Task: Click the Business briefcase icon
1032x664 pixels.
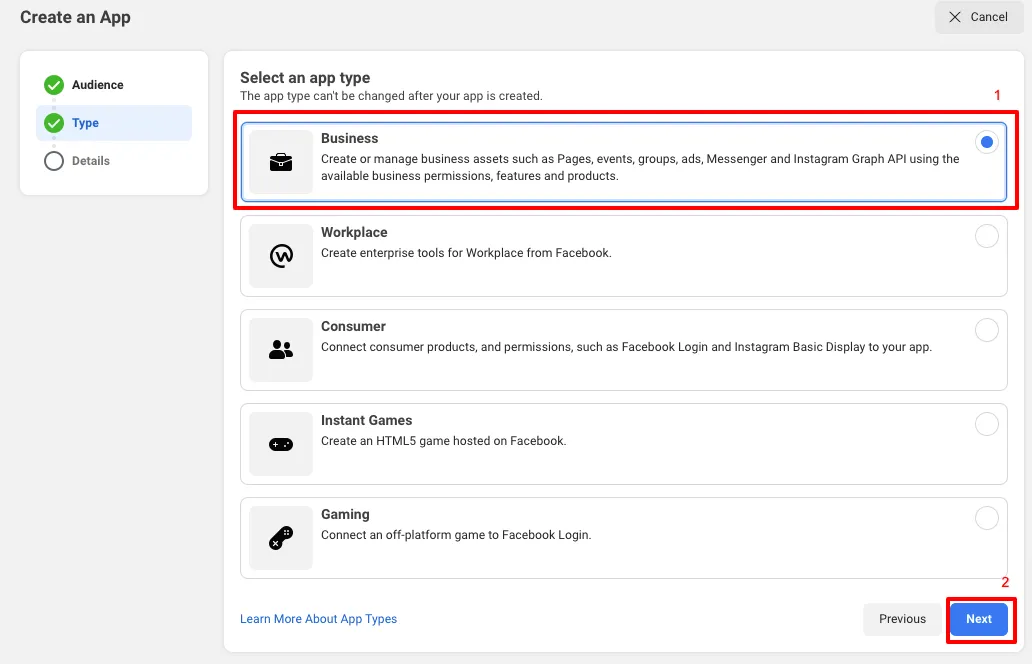Action: point(281,162)
